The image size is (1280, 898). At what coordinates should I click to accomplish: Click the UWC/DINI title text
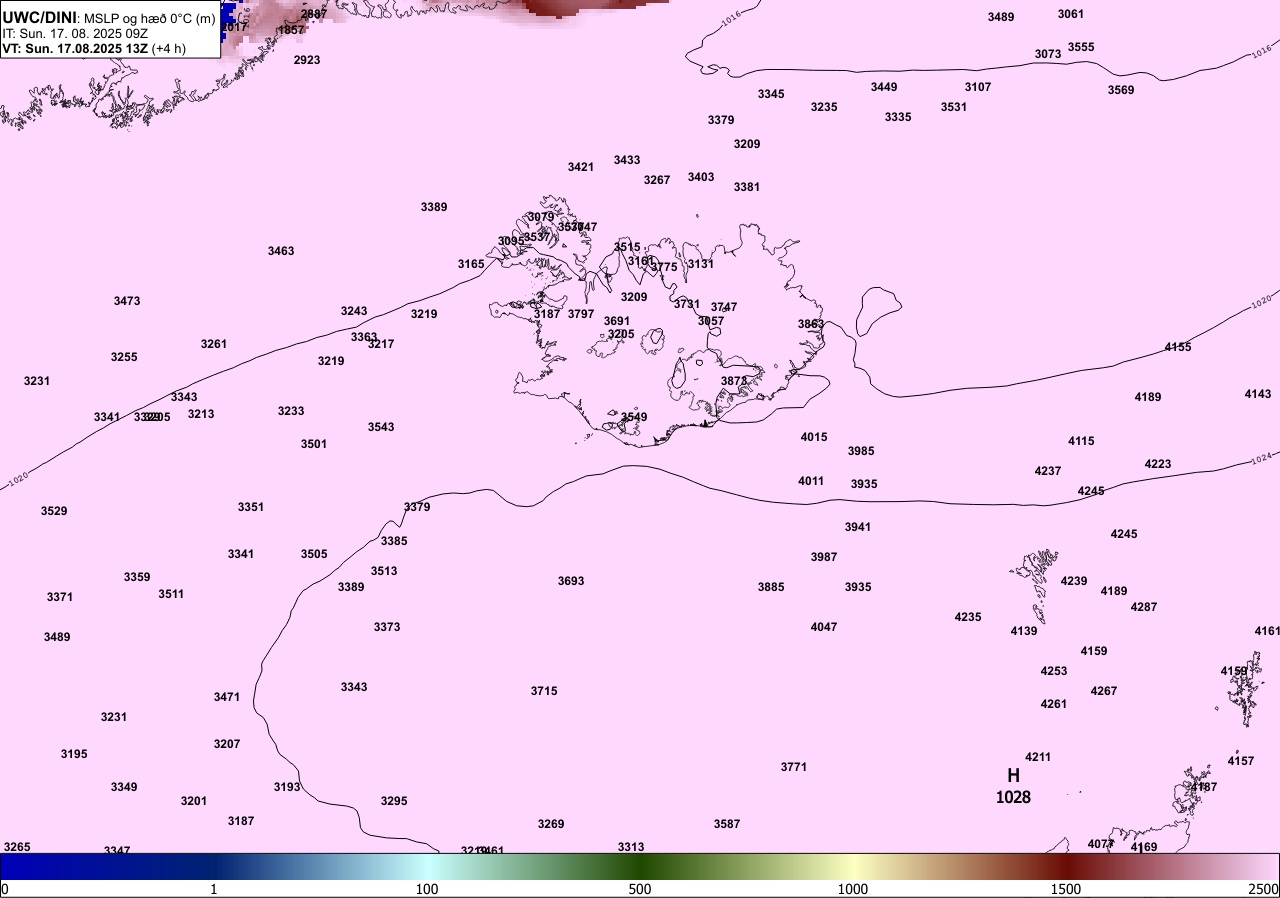39,17
